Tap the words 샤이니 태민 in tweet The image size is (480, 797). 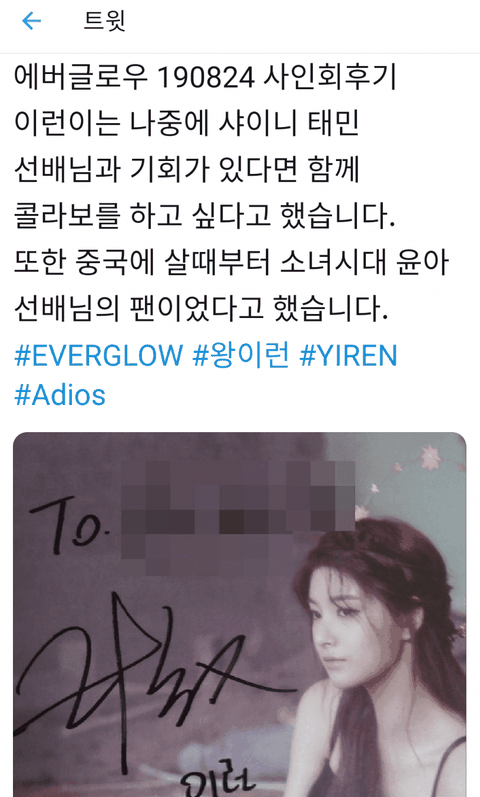click(288, 124)
